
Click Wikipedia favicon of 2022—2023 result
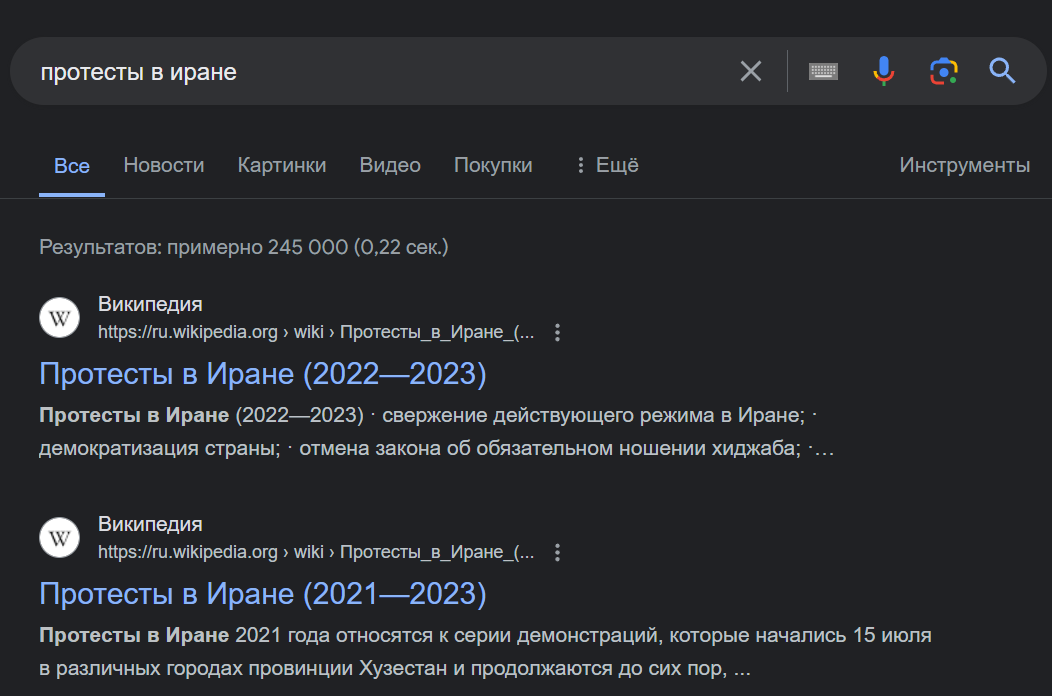click(x=59, y=318)
